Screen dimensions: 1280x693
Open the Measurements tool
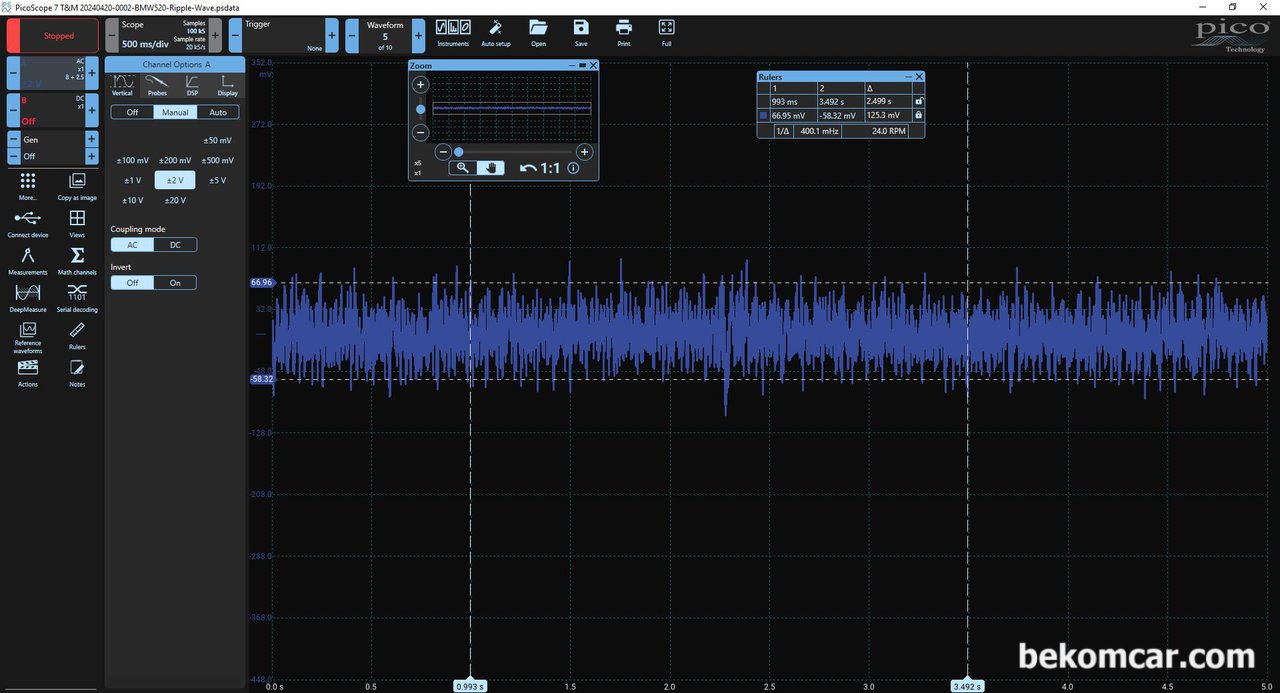[28, 260]
